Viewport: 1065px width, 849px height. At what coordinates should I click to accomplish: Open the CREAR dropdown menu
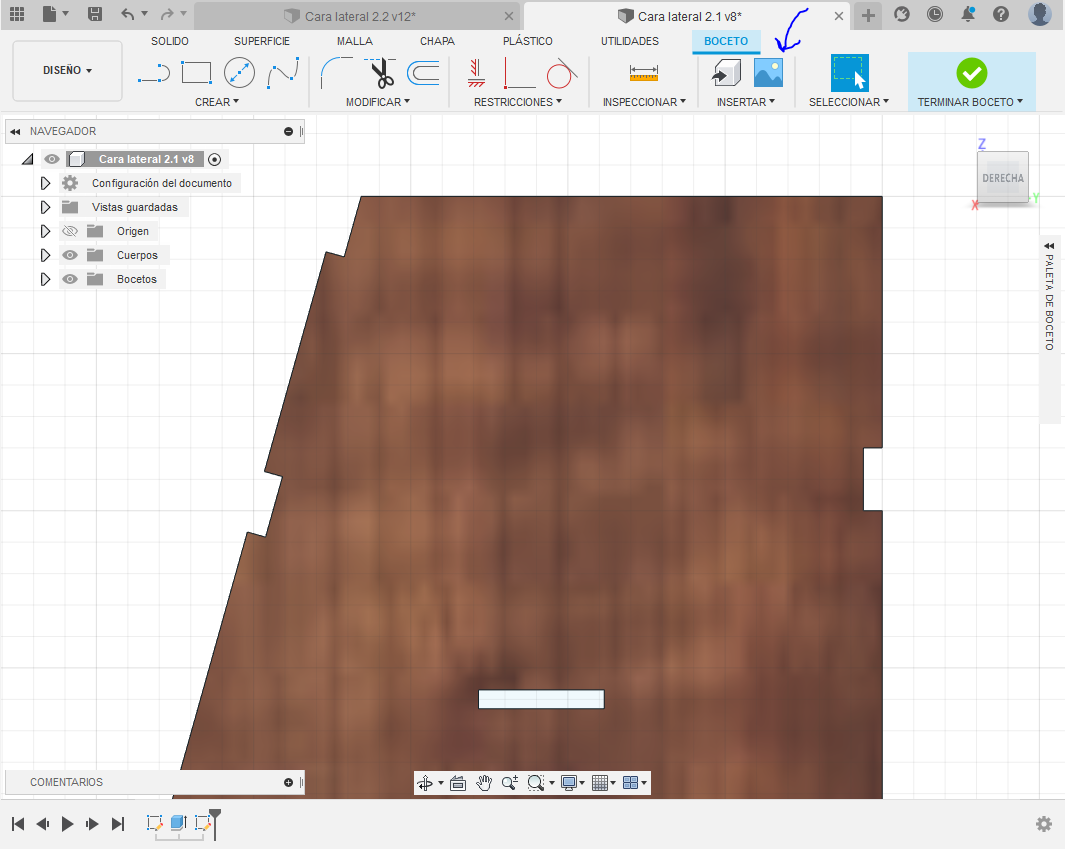[x=217, y=102]
